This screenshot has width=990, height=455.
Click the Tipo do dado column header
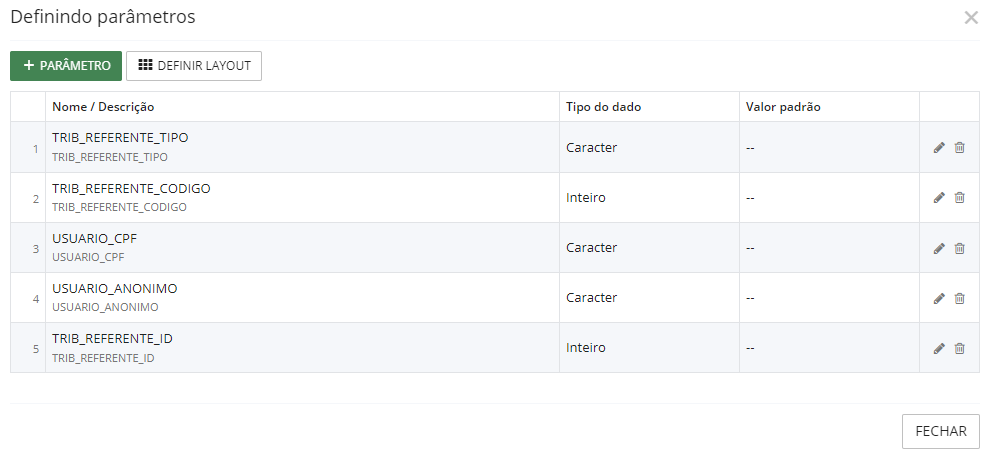point(604,107)
